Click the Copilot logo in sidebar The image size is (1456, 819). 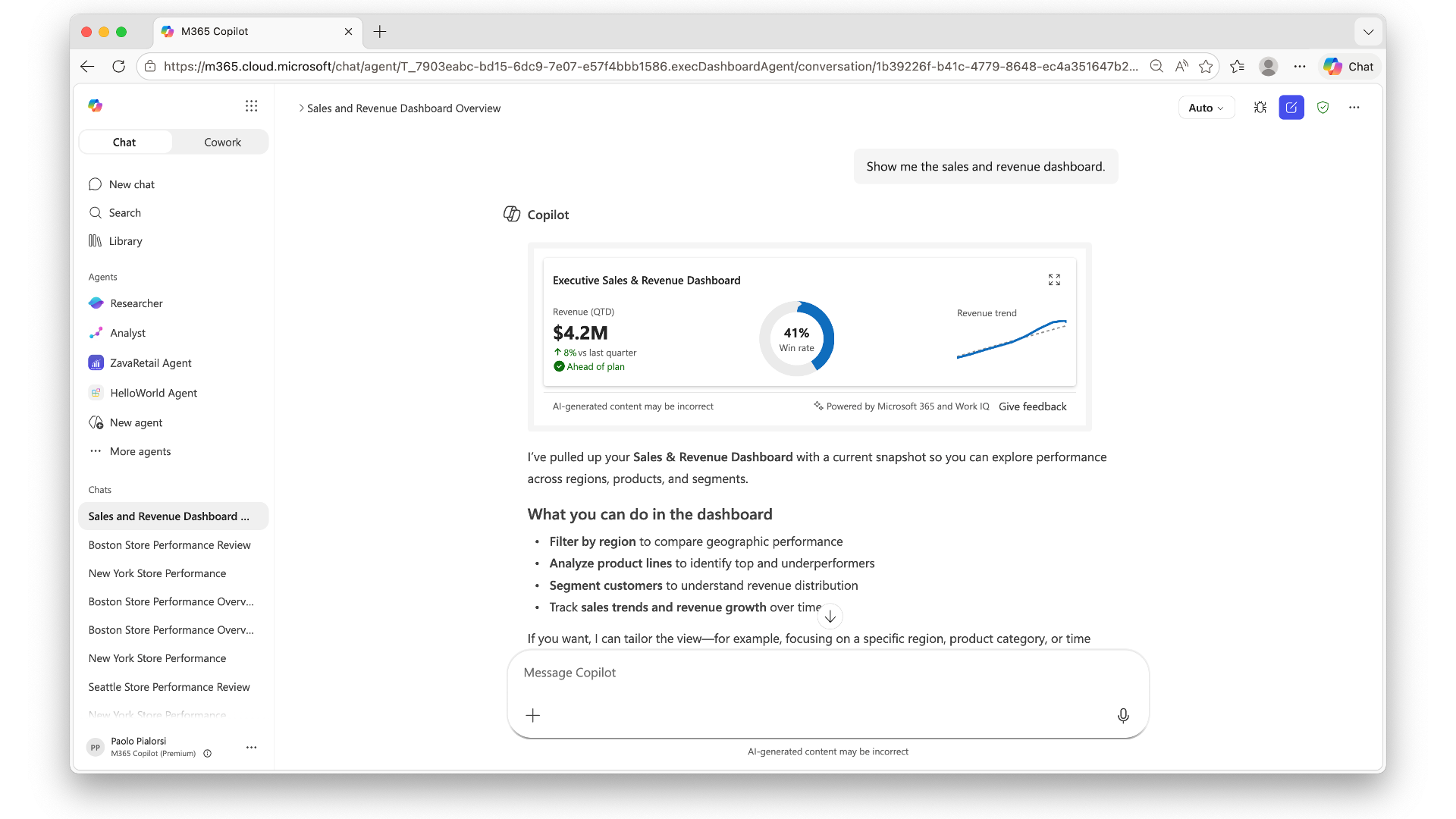(x=95, y=106)
